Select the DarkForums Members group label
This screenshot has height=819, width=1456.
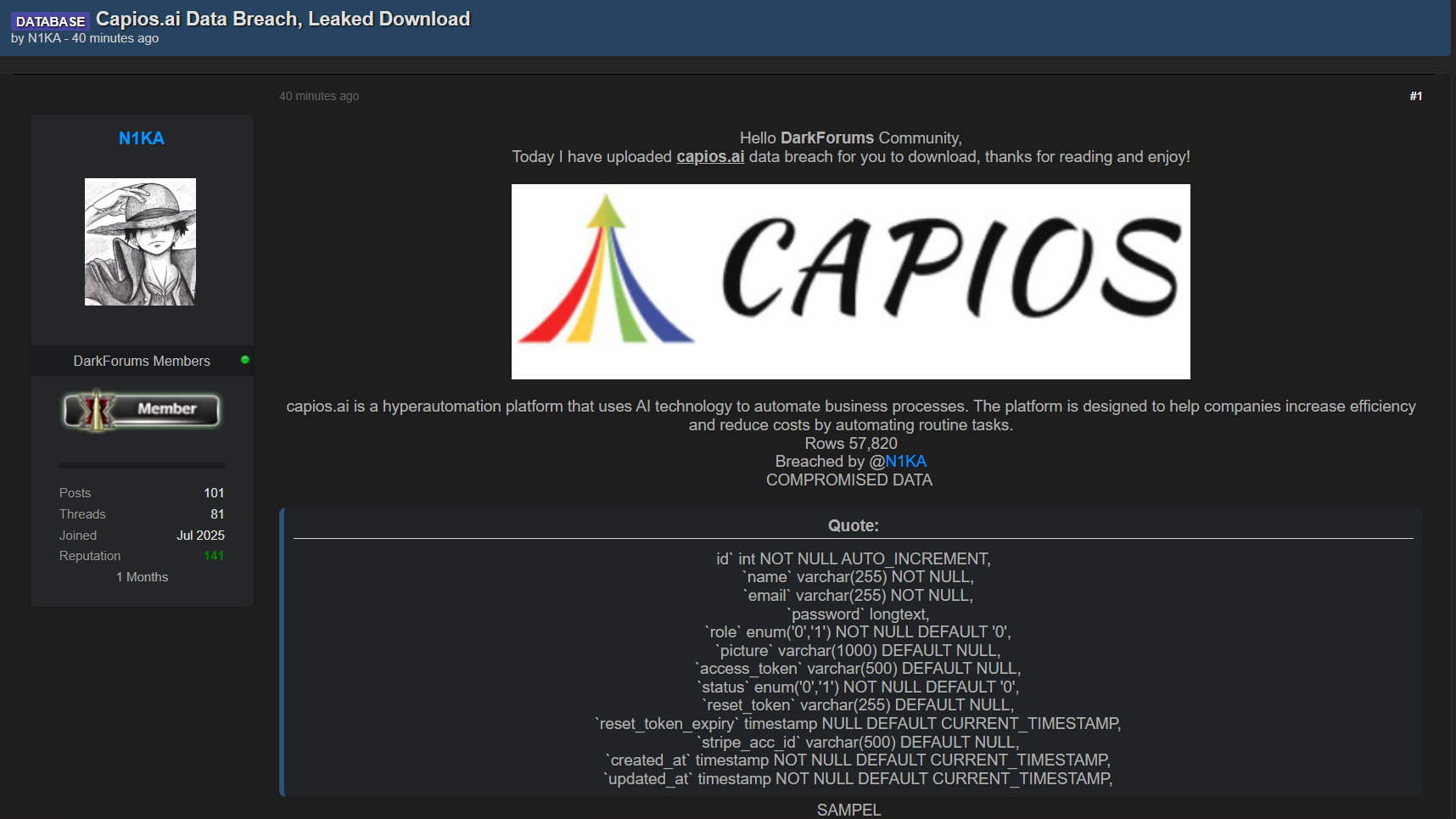(x=142, y=361)
